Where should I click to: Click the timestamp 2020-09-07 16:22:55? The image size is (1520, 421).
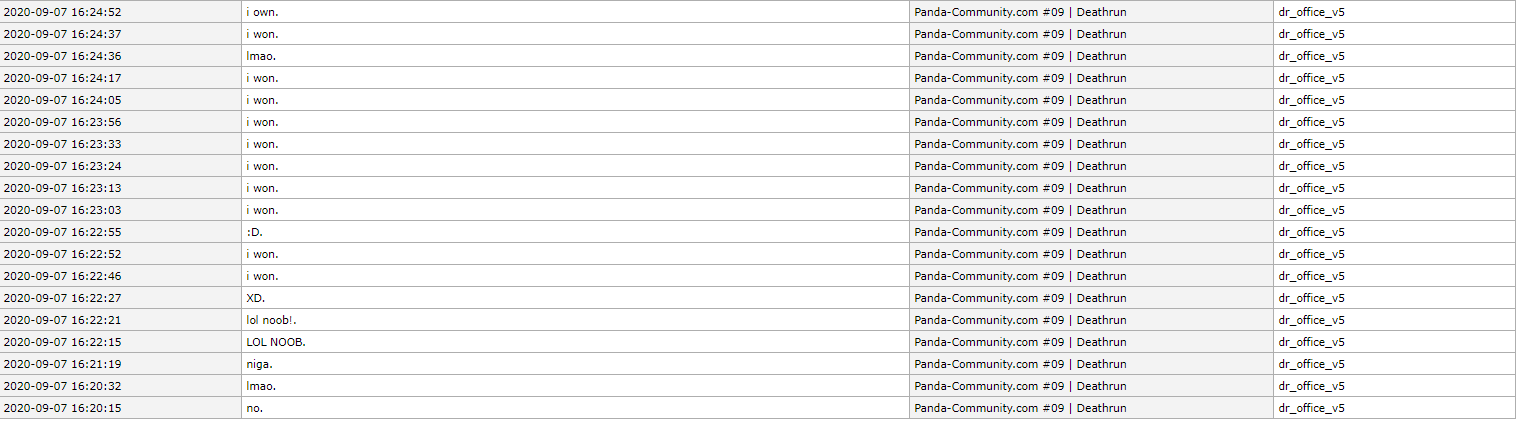click(x=63, y=232)
